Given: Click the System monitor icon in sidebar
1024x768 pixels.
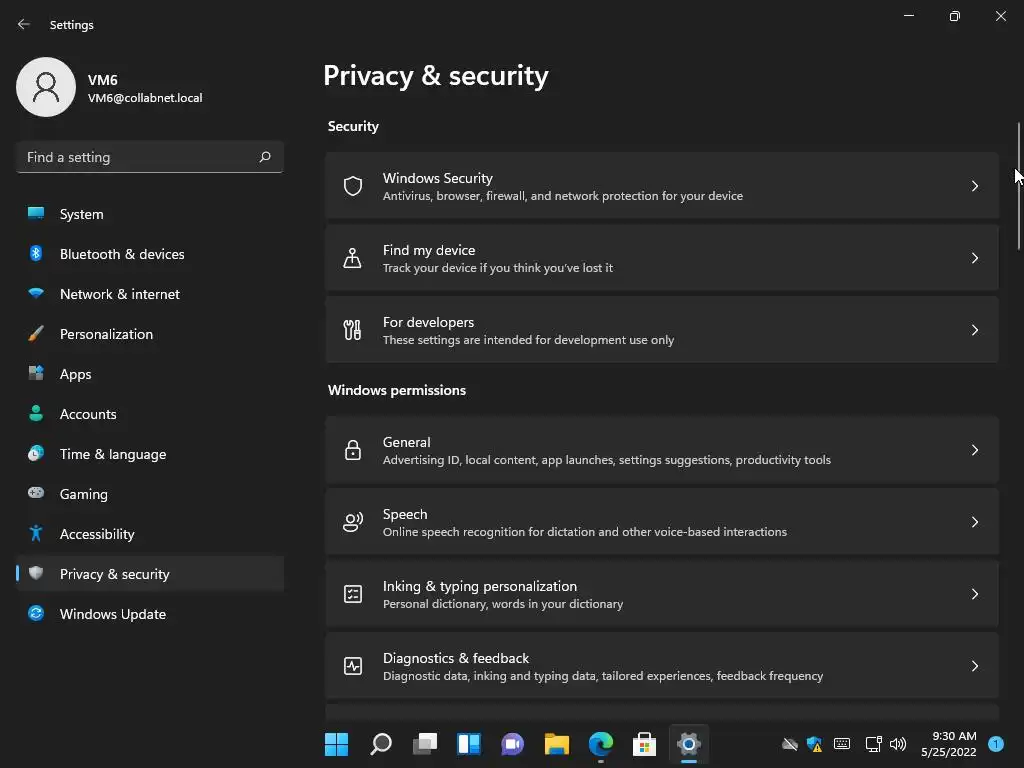Looking at the screenshot, I should point(36,213).
